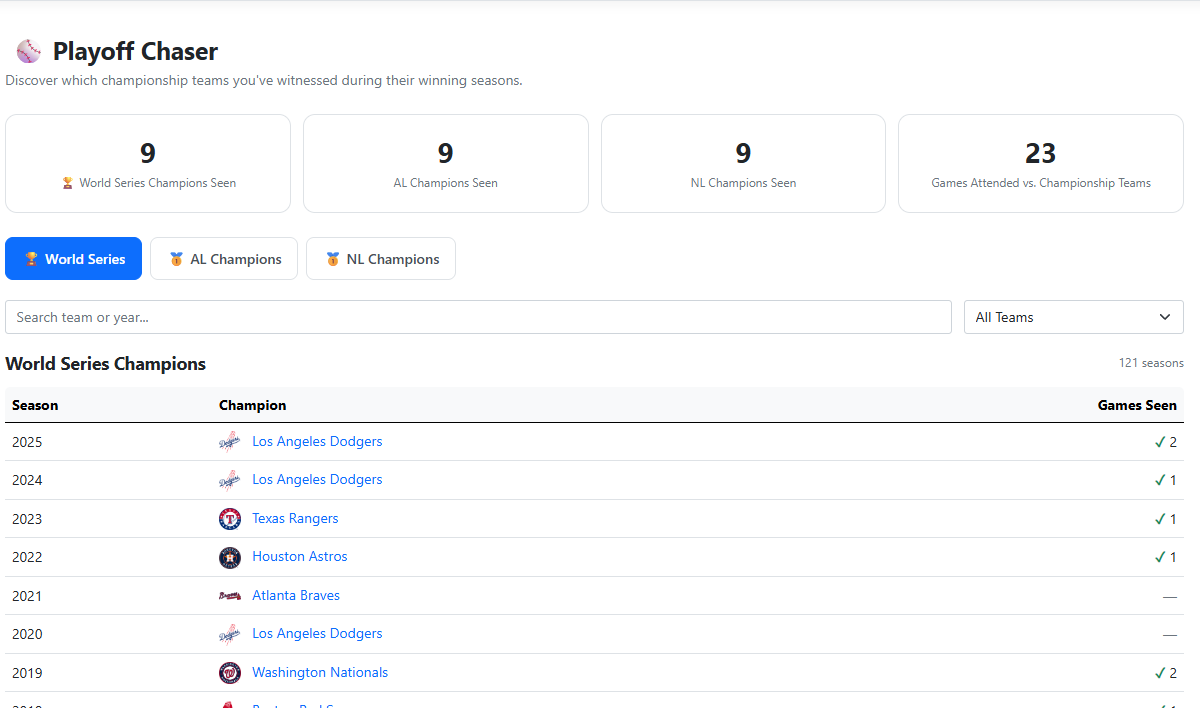Viewport: 1200px width, 708px height.
Task: Follow the Houston Astros link
Action: [x=300, y=557]
